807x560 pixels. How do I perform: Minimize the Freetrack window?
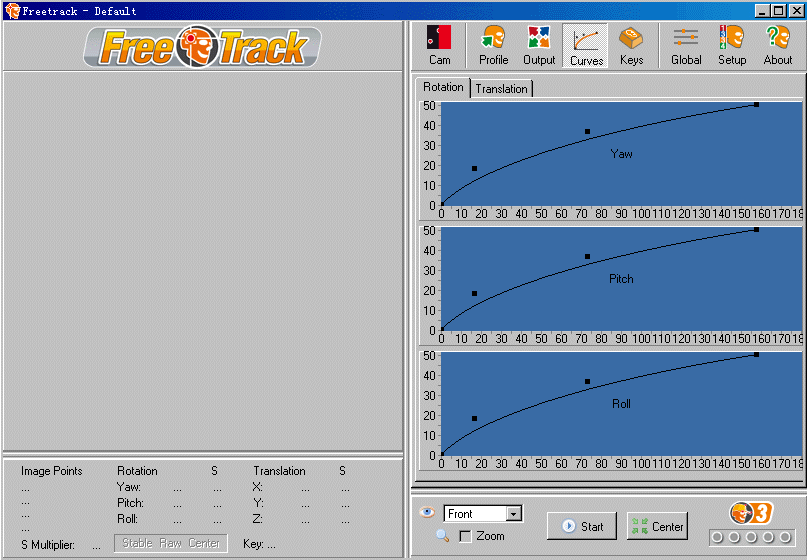click(763, 11)
